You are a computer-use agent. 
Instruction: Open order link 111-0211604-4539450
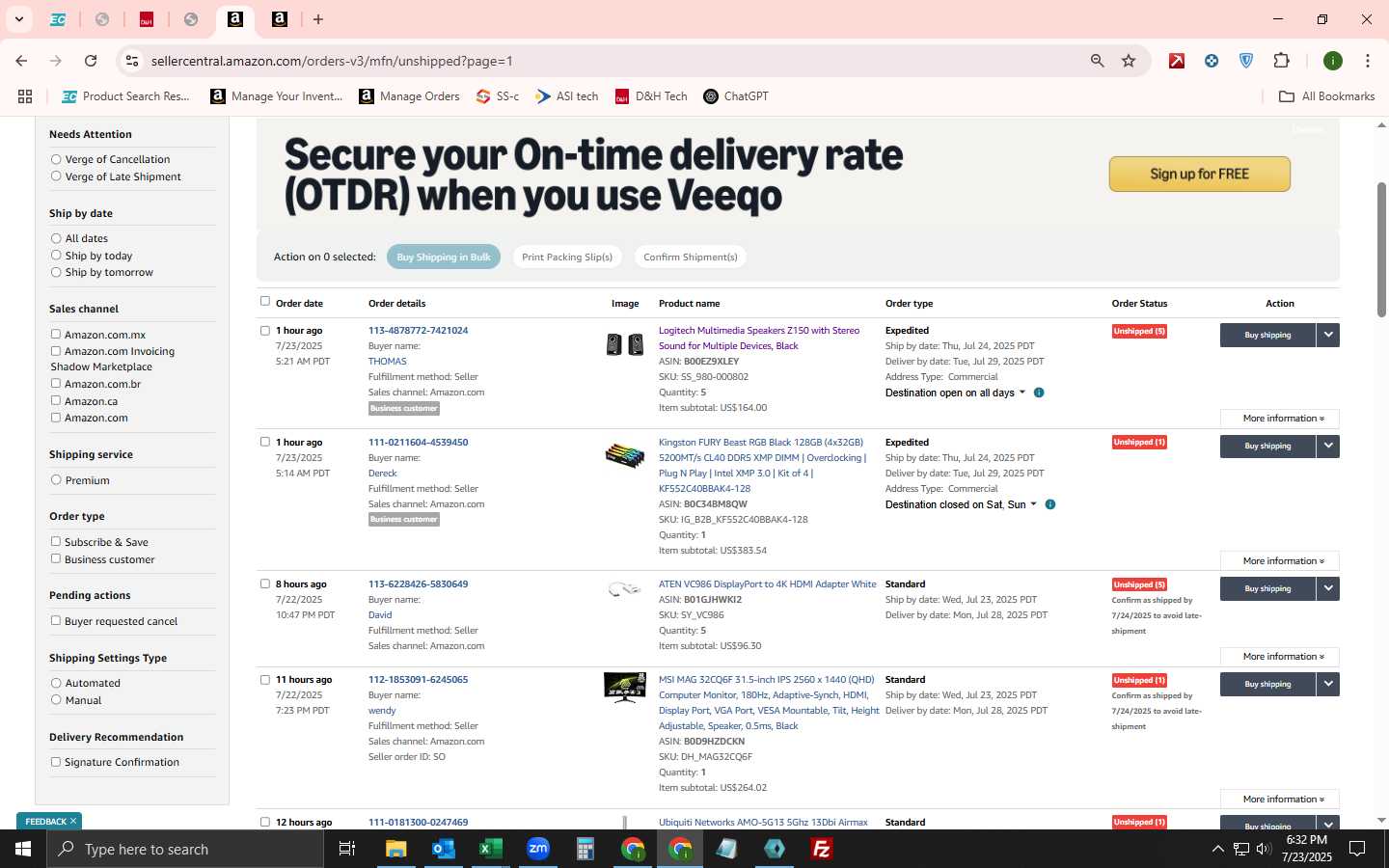[x=418, y=443]
